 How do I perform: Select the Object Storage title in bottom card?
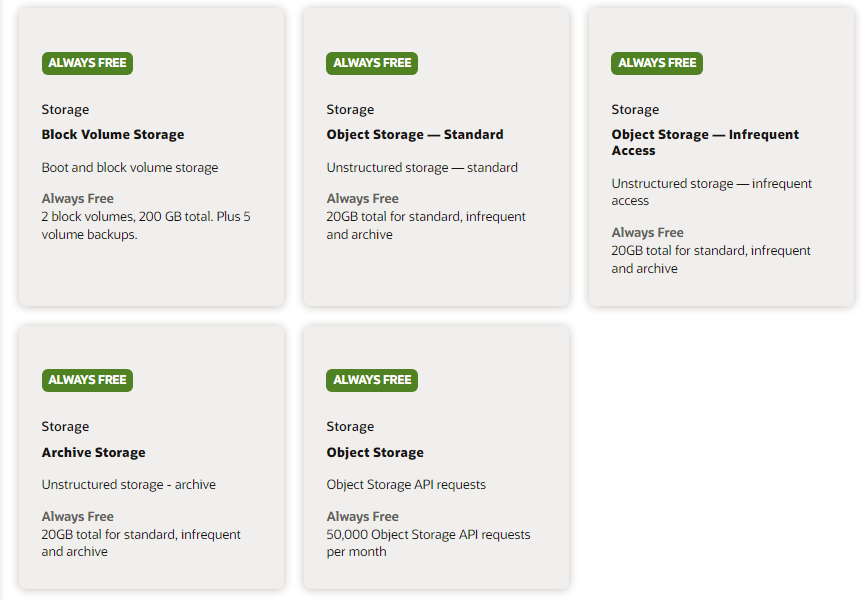(375, 452)
